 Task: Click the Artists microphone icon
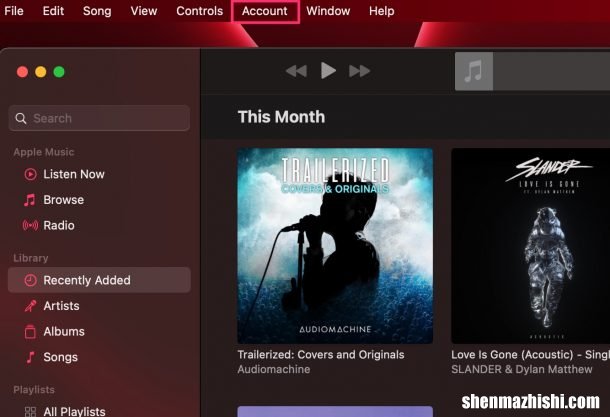coord(30,306)
